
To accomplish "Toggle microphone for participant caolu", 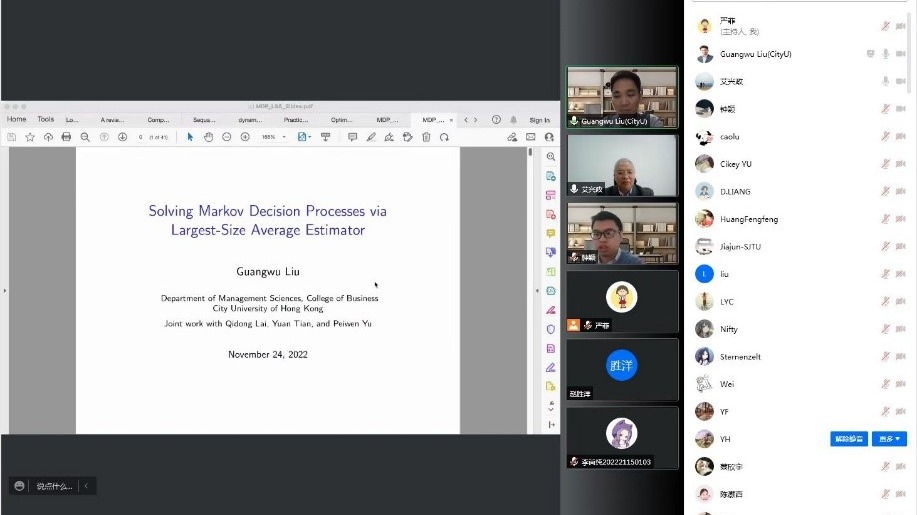I will click(x=885, y=136).
